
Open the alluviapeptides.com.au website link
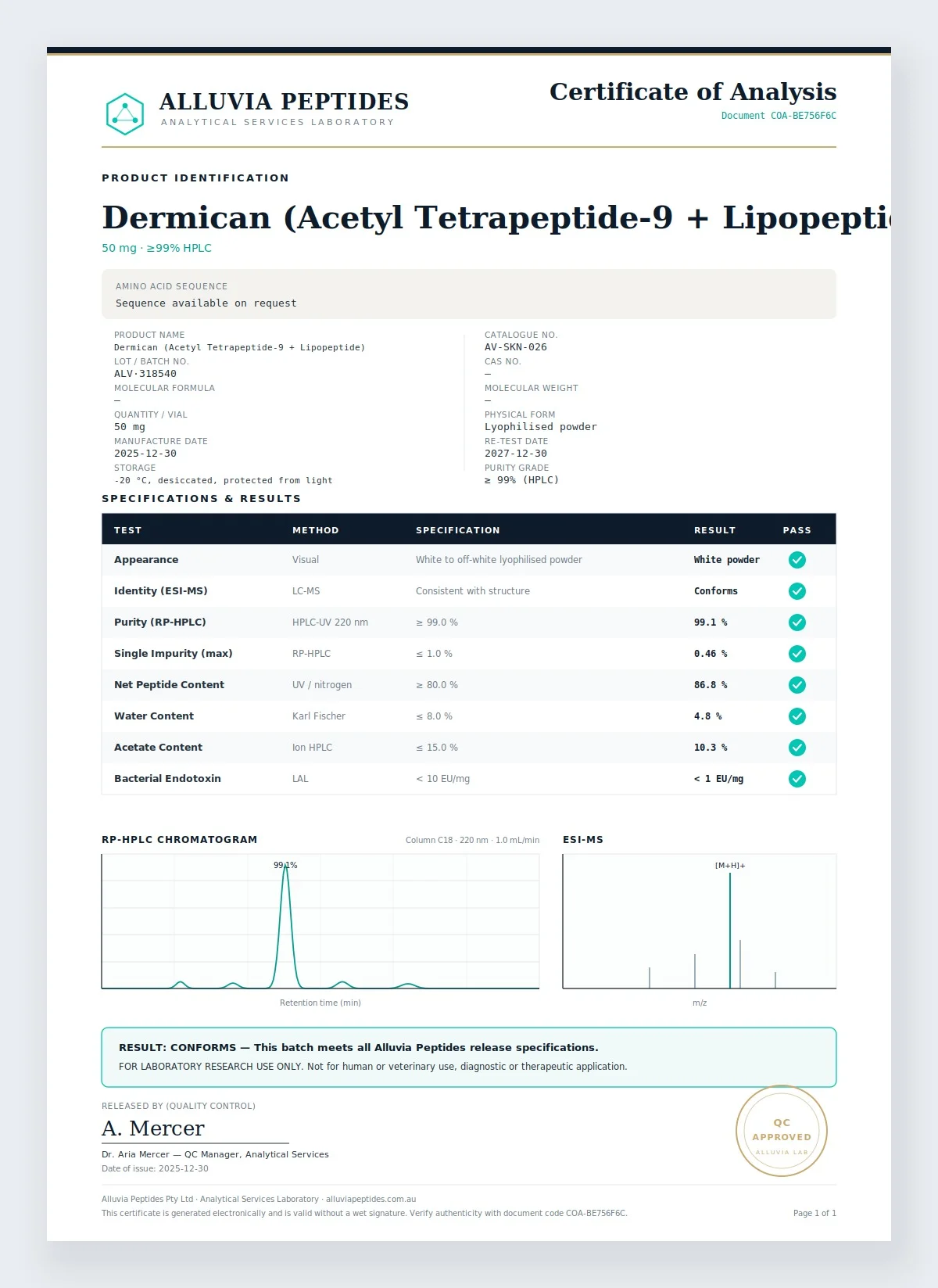371,1199
